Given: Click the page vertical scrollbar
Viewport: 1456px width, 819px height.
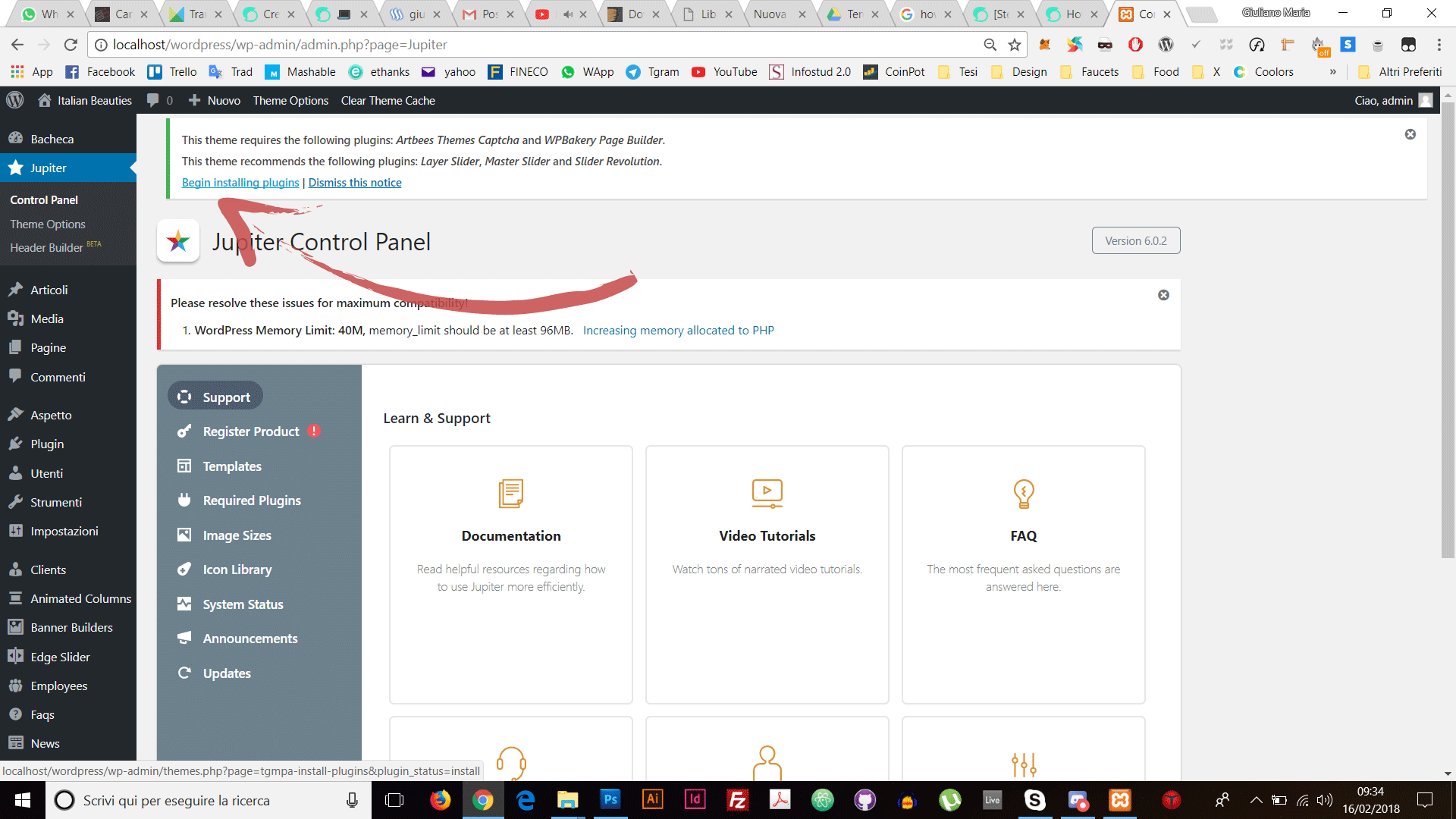Looking at the screenshot, I should [1448, 330].
